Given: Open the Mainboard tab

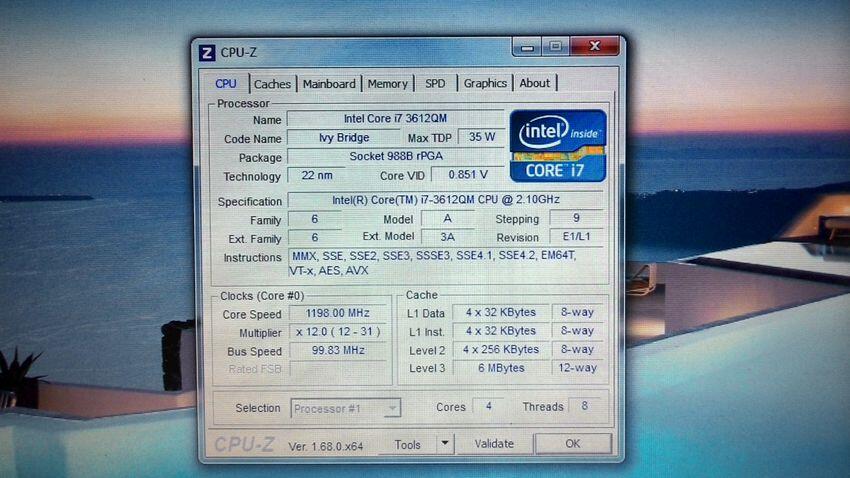Looking at the screenshot, I should coord(329,84).
